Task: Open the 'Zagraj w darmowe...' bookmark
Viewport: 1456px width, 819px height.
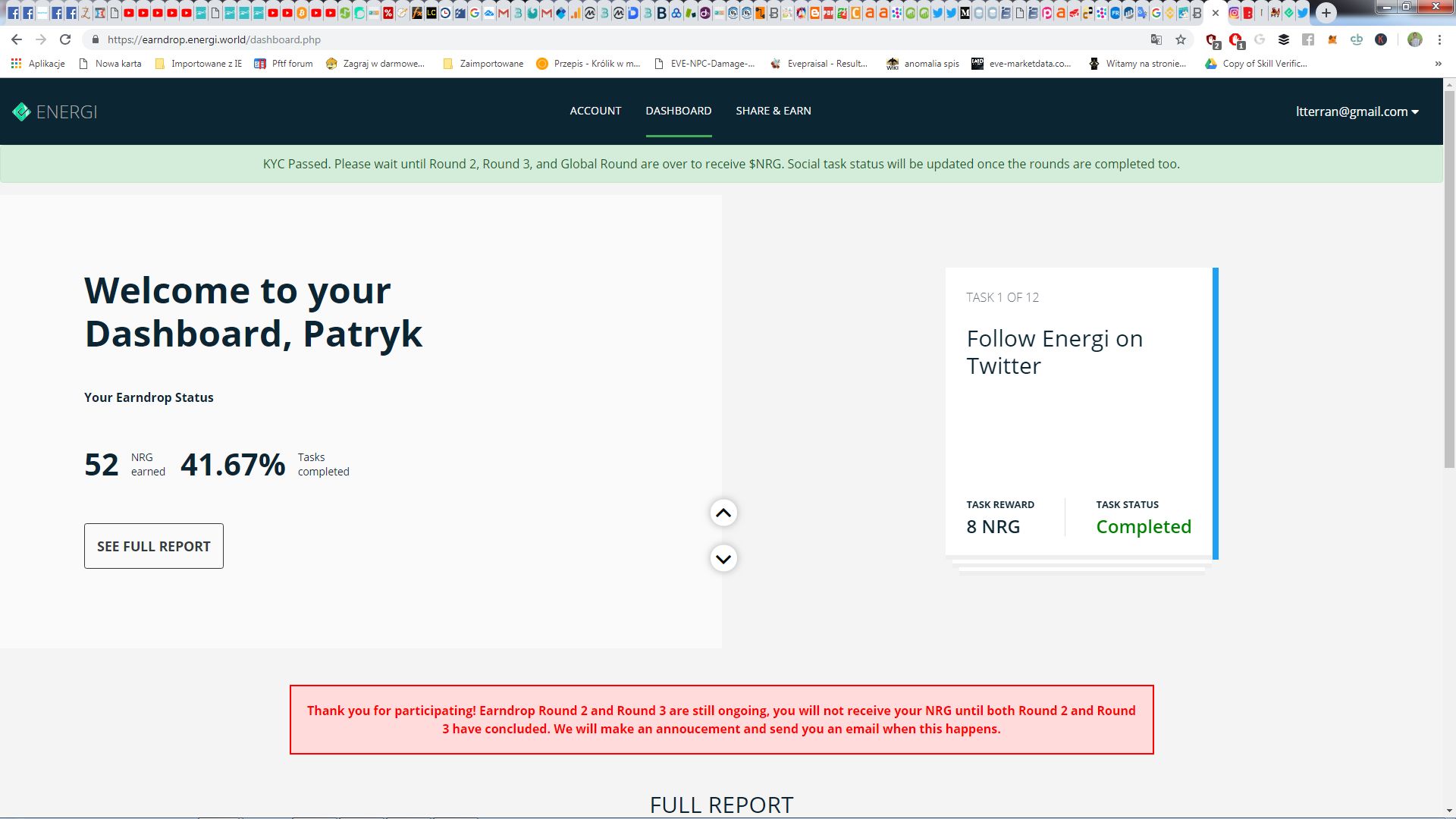Action: (x=375, y=64)
